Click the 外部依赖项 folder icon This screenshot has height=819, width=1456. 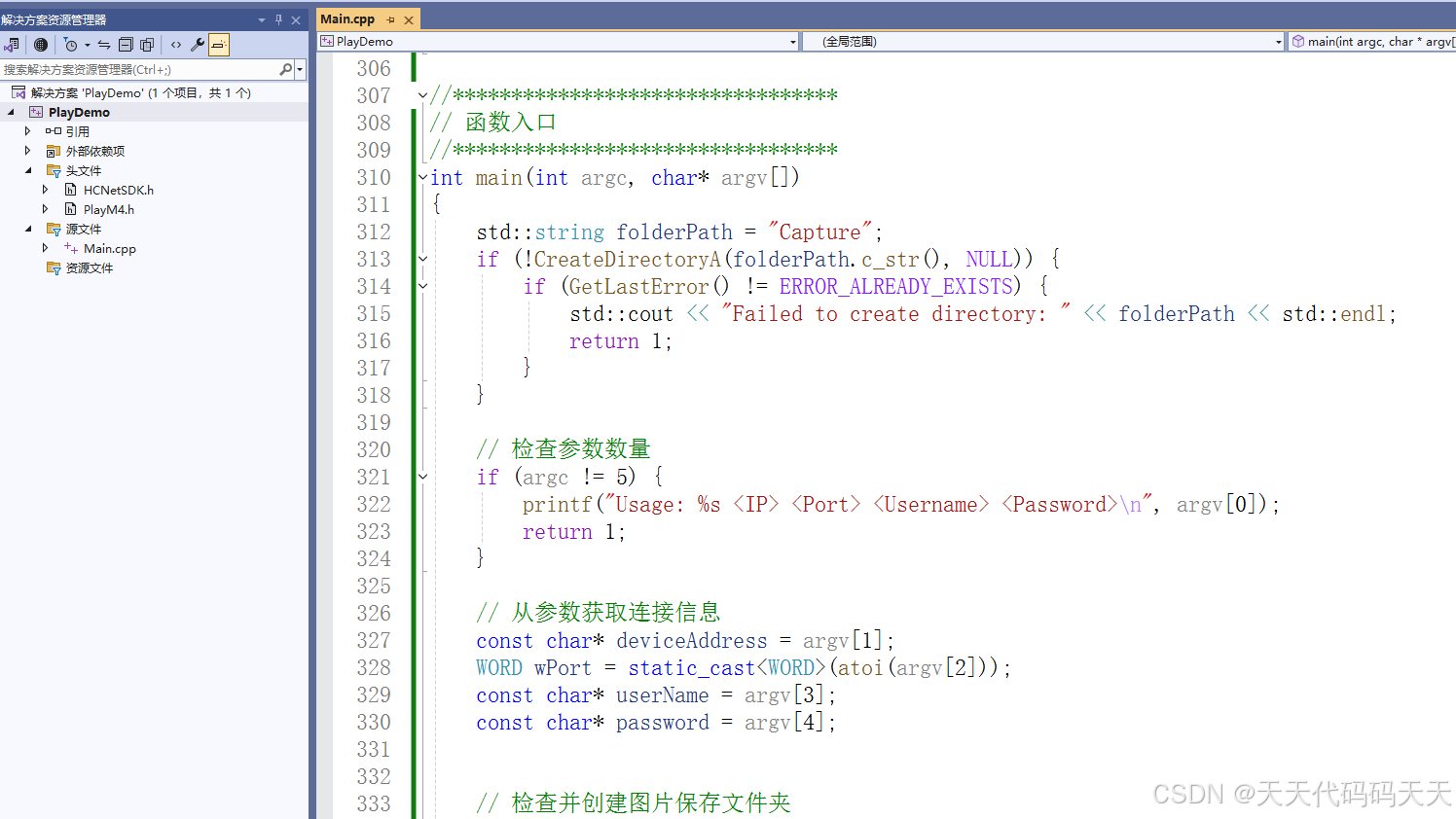pos(54,151)
